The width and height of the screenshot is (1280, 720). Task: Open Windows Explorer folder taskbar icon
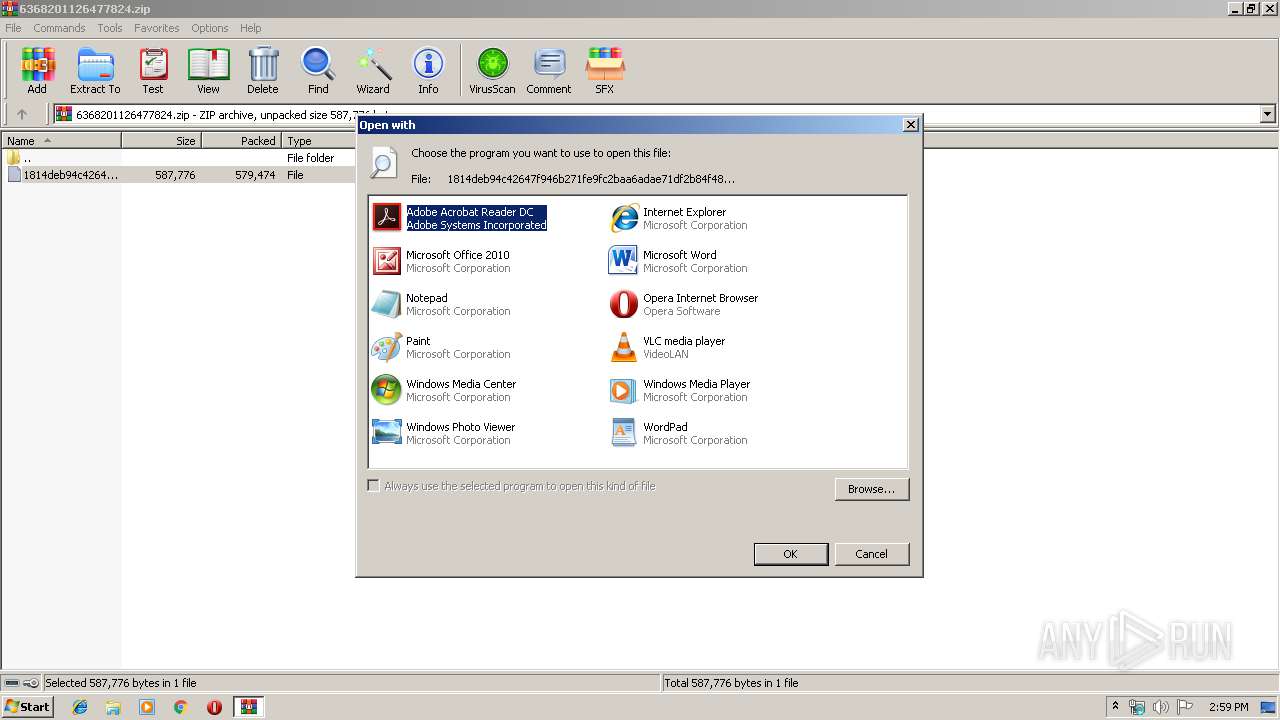(113, 707)
